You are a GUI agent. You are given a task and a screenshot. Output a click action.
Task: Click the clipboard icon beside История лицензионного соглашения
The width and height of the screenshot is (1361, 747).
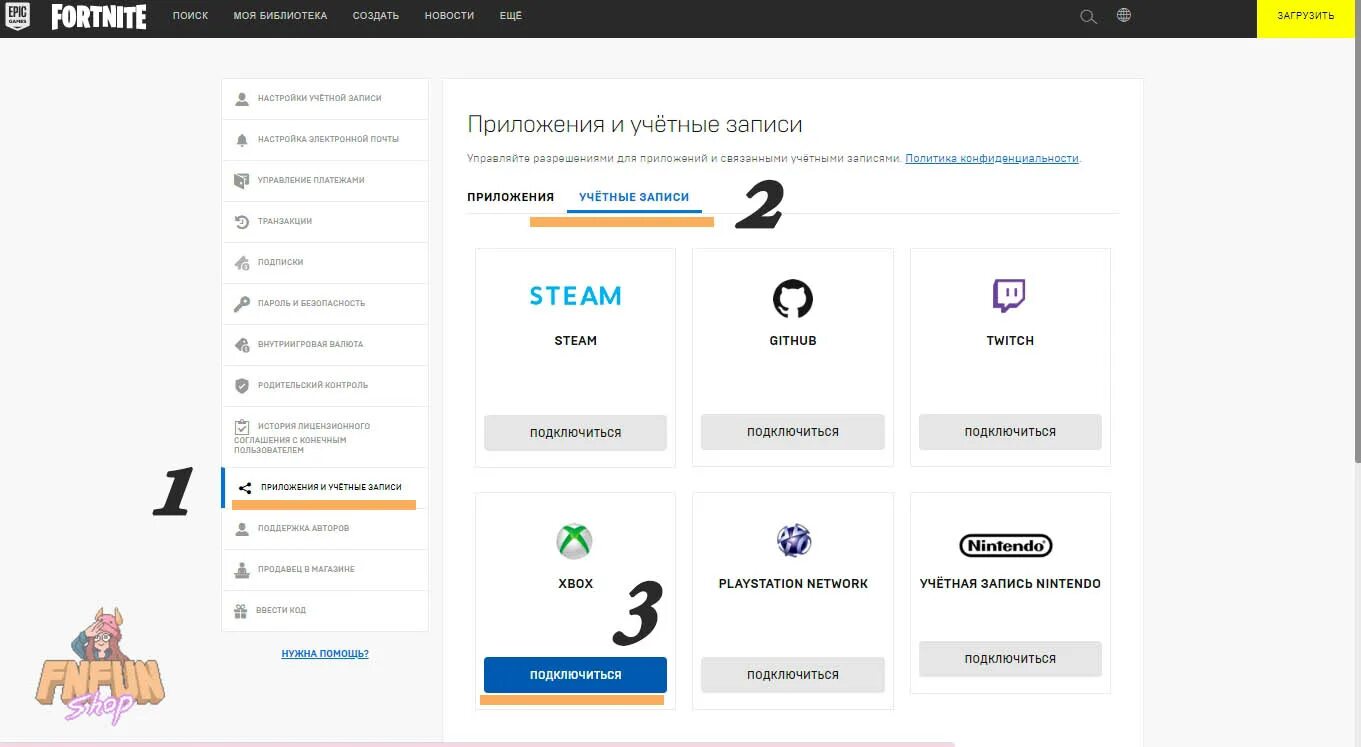241,427
